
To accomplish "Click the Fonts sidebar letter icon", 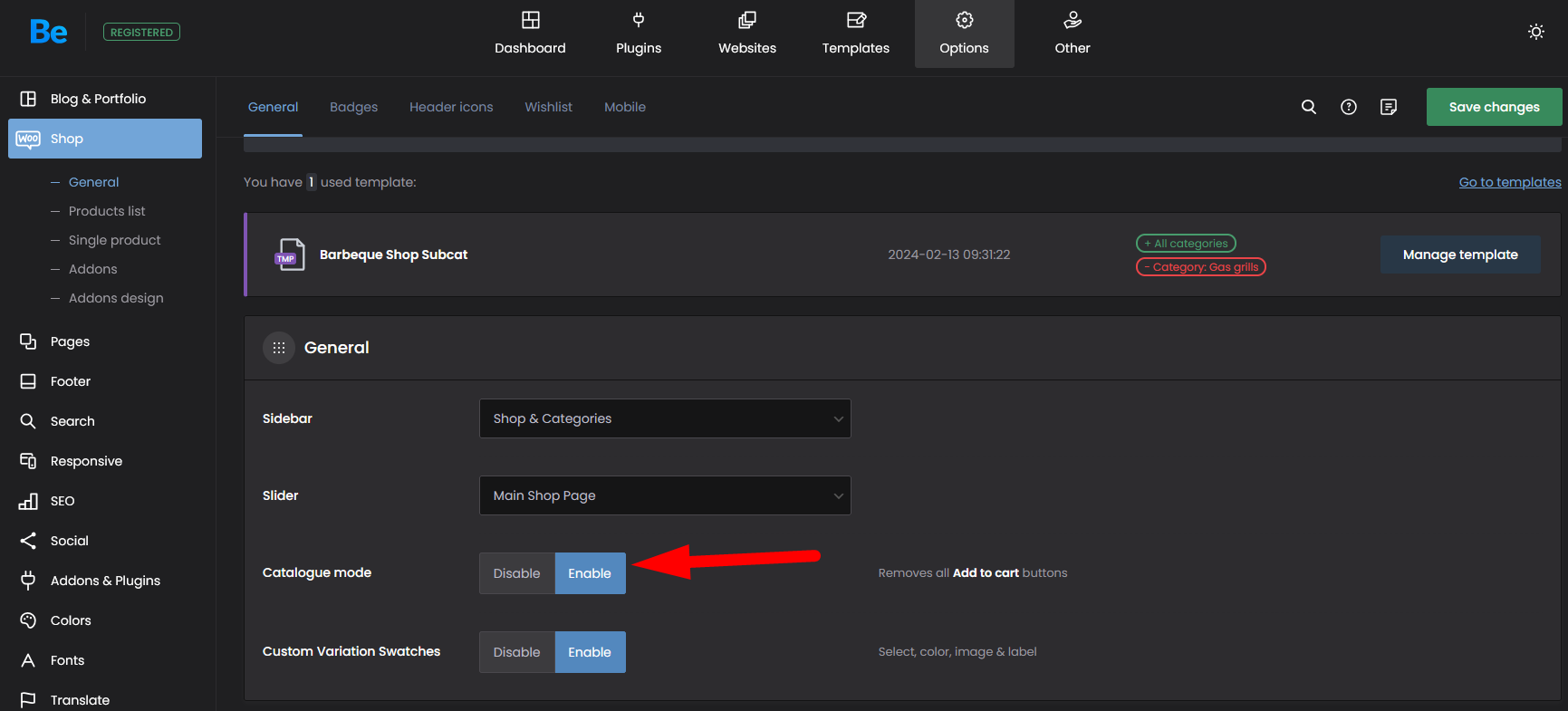I will tap(28, 660).
